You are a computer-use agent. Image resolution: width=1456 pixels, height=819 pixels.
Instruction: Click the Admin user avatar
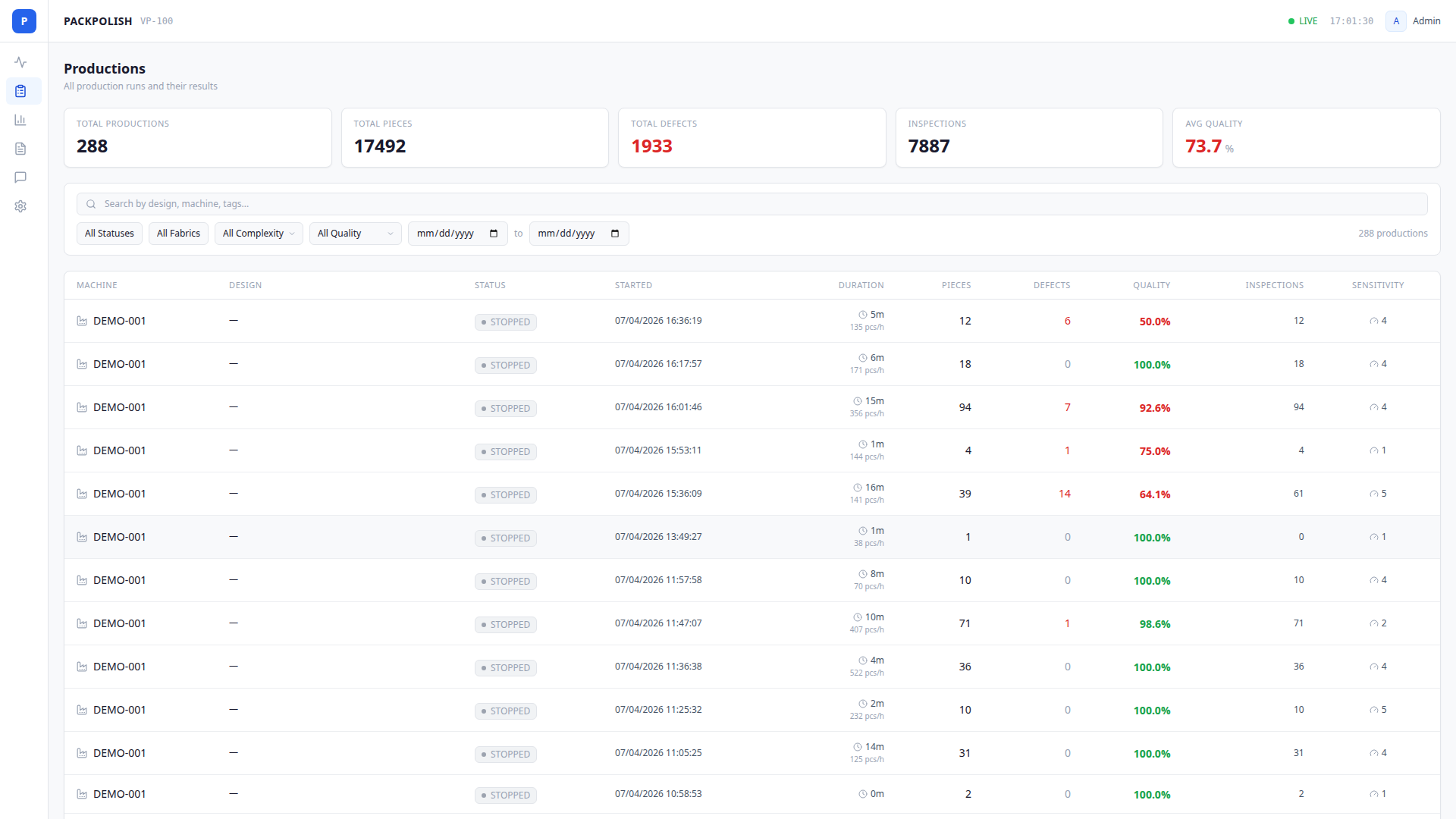tap(1396, 21)
